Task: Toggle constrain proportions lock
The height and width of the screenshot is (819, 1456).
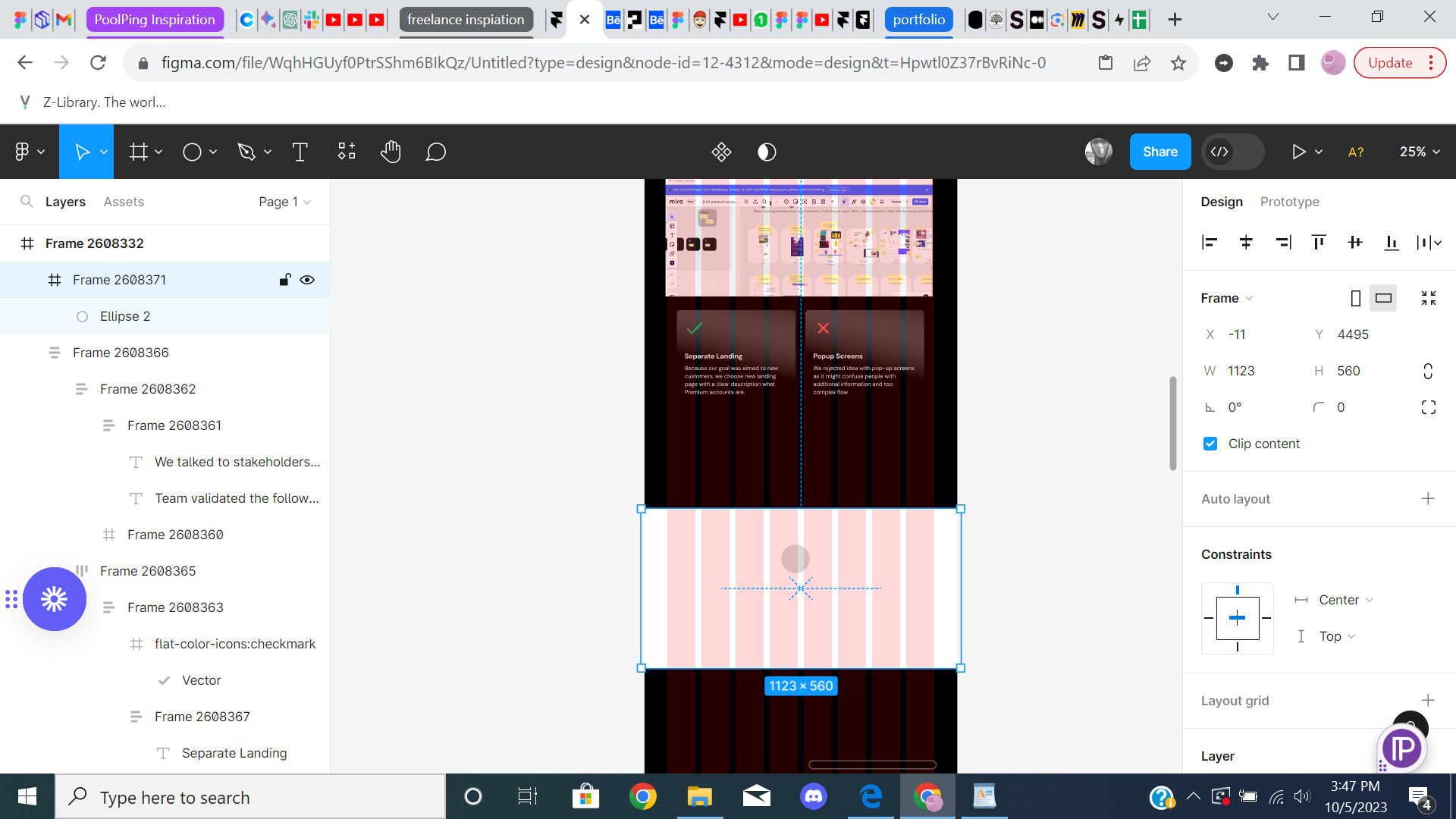Action: click(1428, 371)
